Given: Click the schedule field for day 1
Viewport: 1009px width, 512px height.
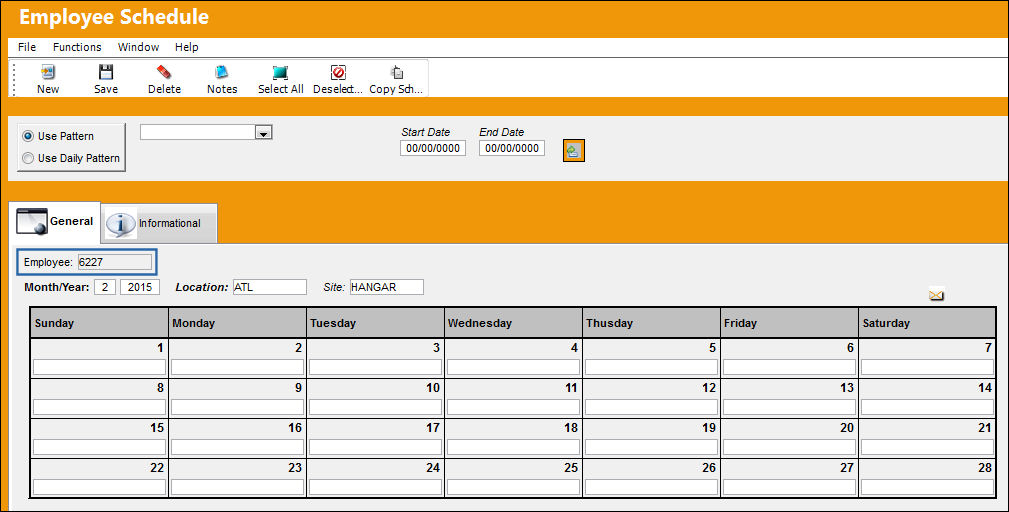Looking at the screenshot, I should (99, 367).
